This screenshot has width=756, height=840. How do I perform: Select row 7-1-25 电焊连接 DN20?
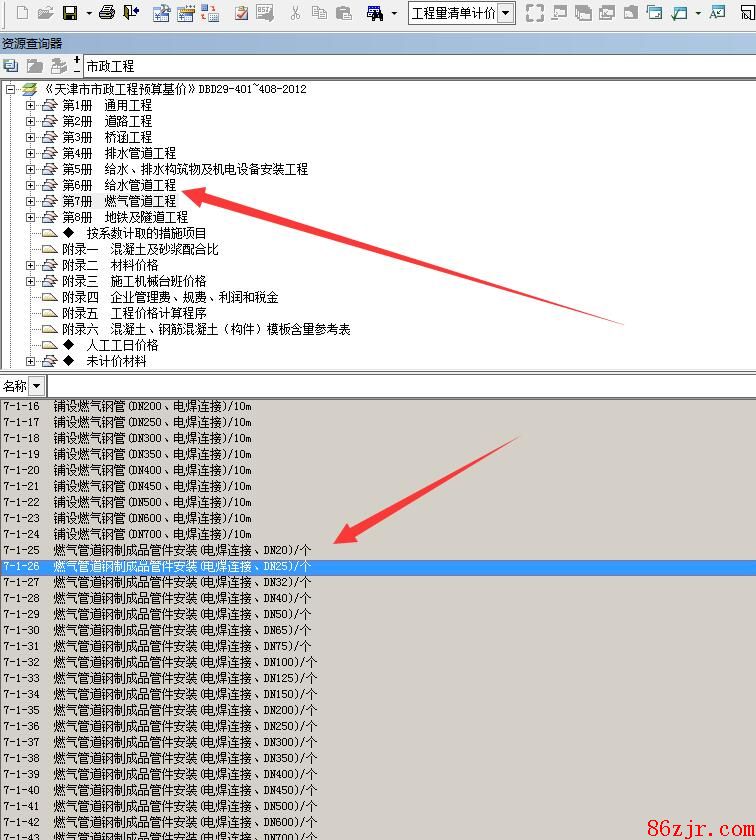[180, 550]
